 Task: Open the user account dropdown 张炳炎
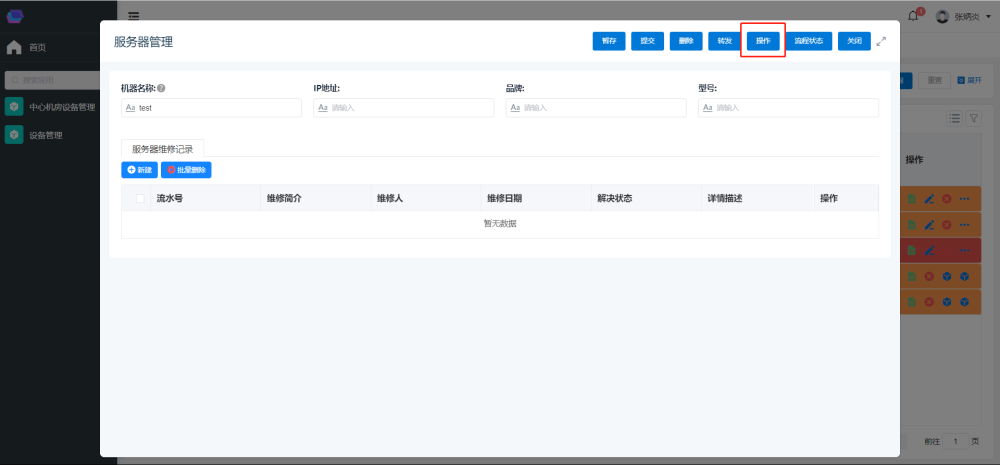(956, 16)
